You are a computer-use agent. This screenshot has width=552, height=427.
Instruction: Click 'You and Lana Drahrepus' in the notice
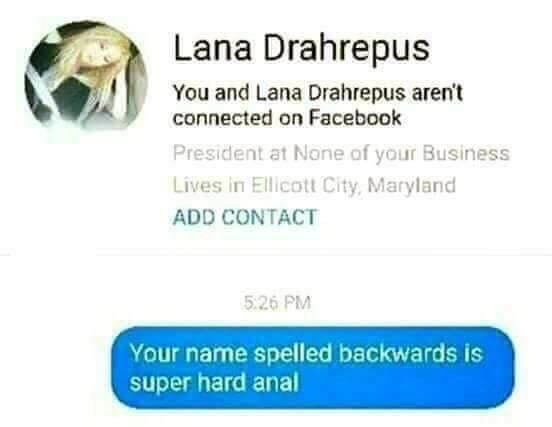pyautogui.click(x=289, y=93)
